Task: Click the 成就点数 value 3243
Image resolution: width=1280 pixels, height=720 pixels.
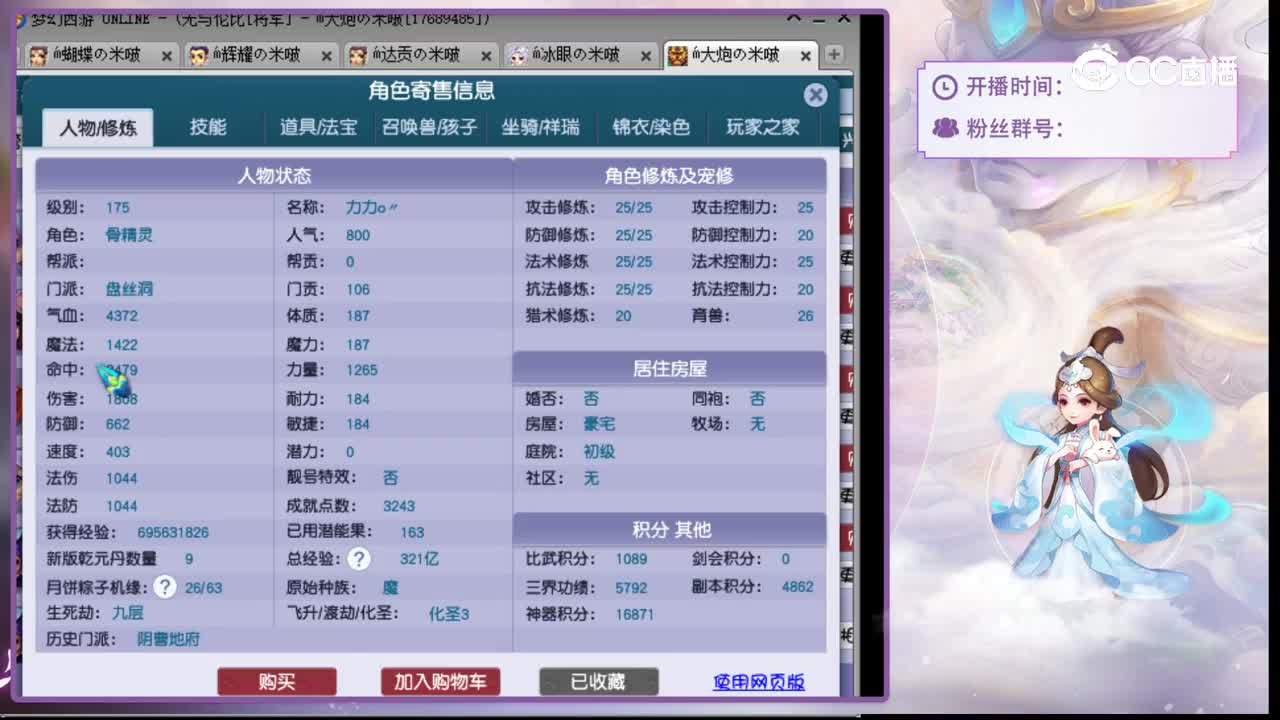Action: click(x=398, y=506)
